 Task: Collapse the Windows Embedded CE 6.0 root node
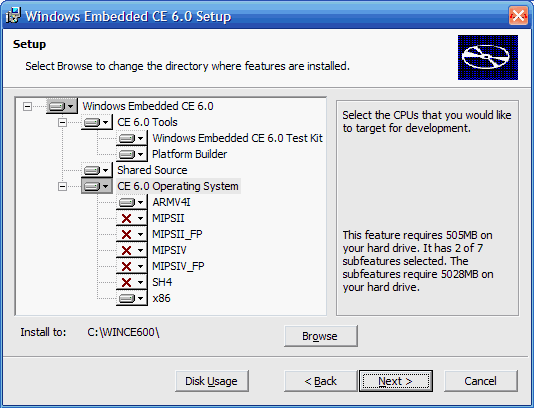coord(27,107)
